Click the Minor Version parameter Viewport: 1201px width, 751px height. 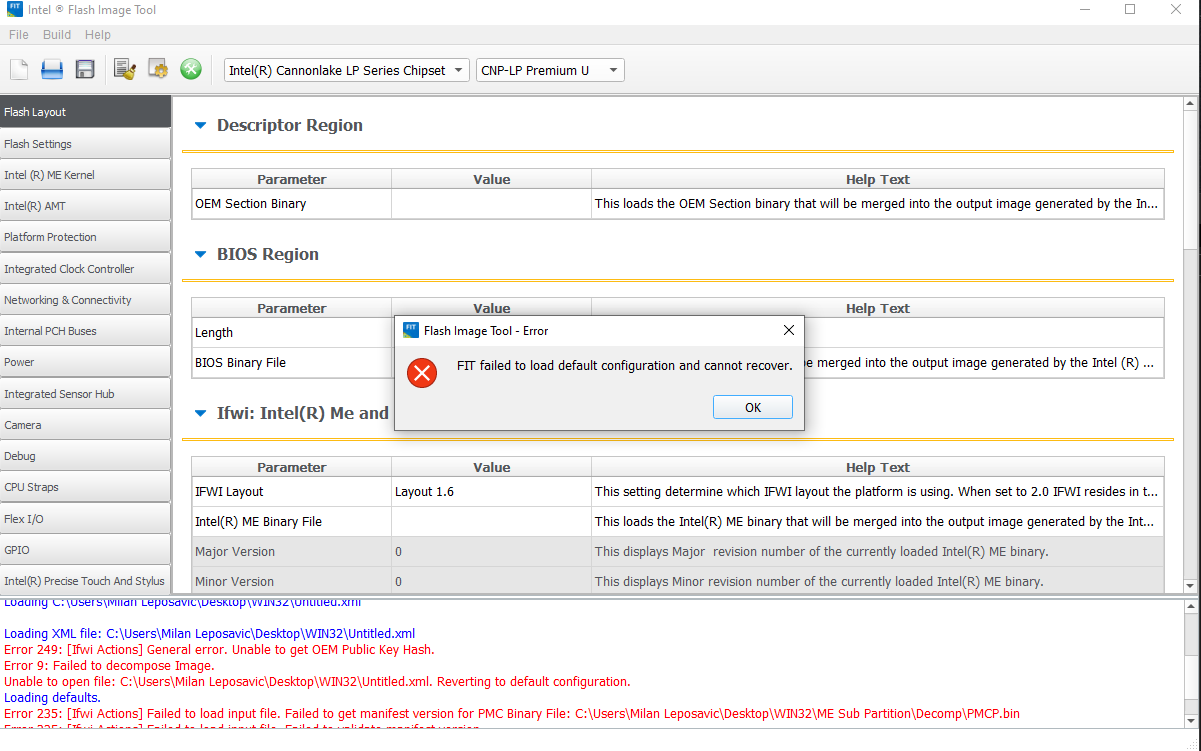point(291,581)
